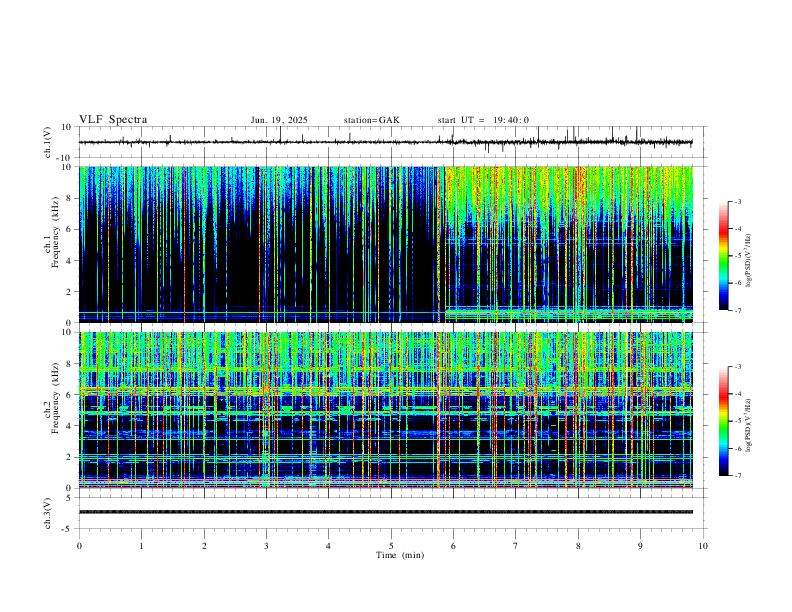This screenshot has height=612, width=792.
Task: Click time axis tick label 1
Action: point(141,546)
